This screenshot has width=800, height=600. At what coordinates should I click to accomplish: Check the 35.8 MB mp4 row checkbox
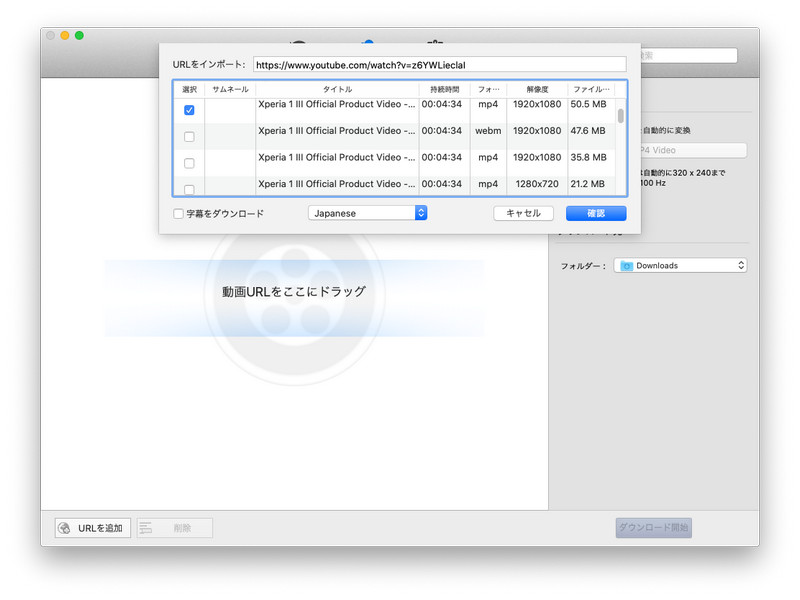[x=189, y=163]
